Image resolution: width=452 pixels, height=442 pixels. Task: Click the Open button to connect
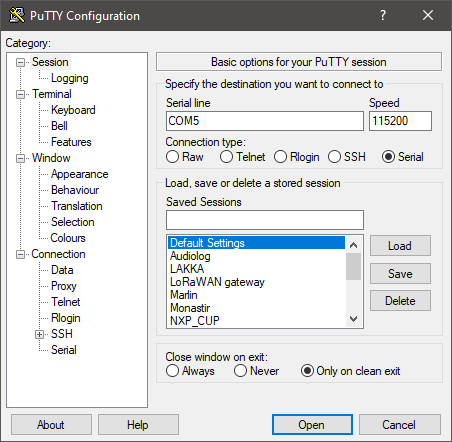pyautogui.click(x=312, y=425)
